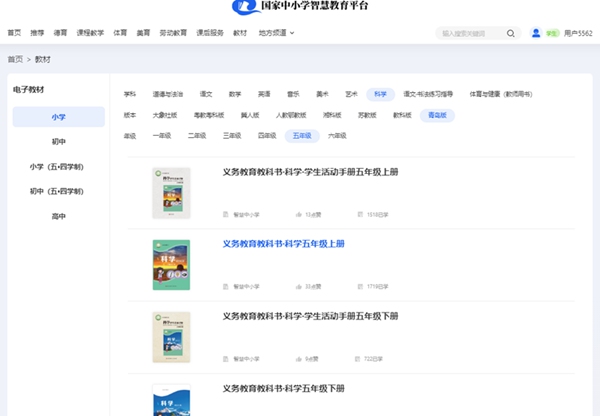This screenshot has height=416, width=600.
Task: Open the 课后服务 menu item
Action: tap(209, 33)
